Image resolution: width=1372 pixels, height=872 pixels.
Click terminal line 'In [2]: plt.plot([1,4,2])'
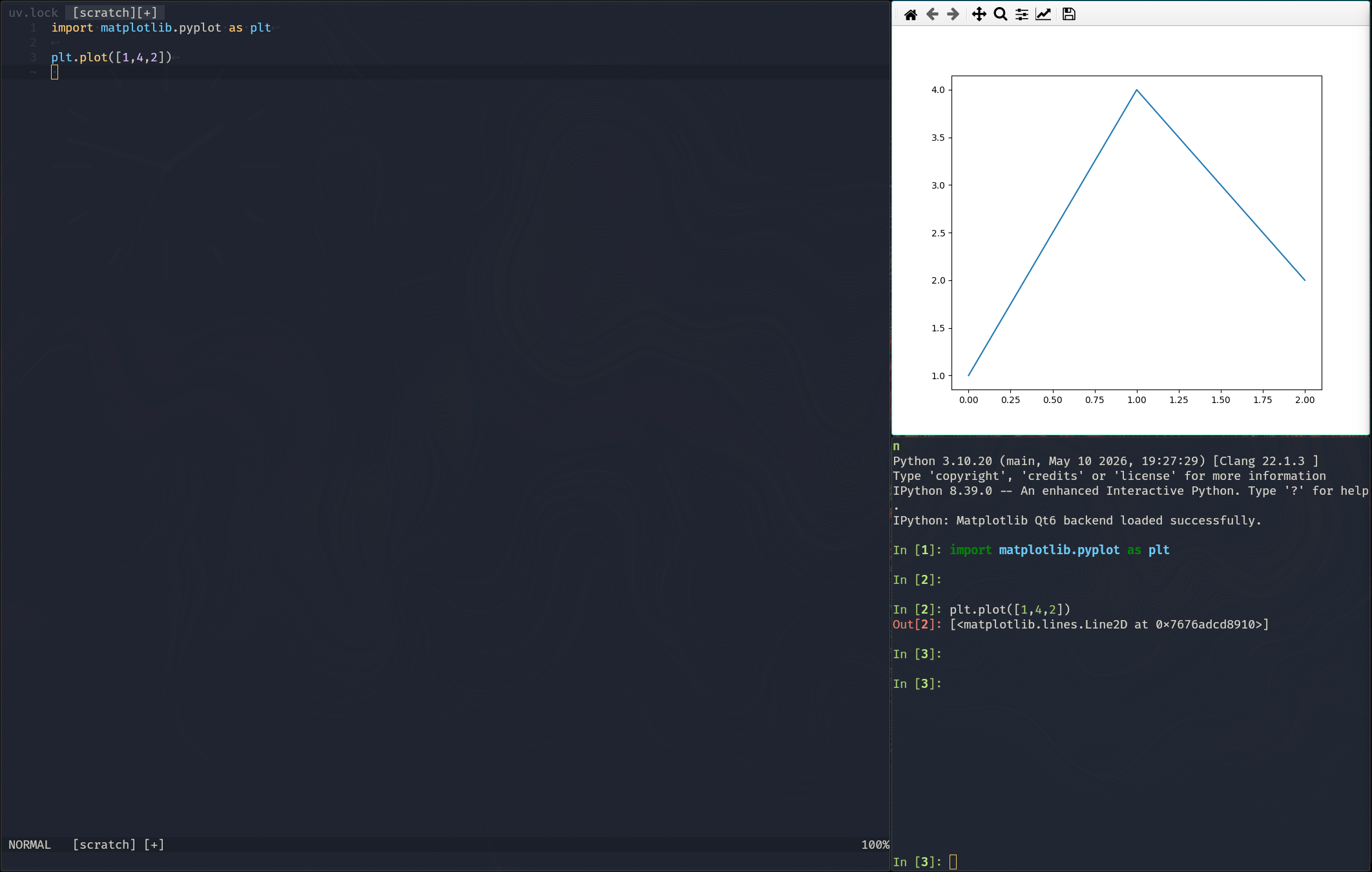[x=981, y=610]
